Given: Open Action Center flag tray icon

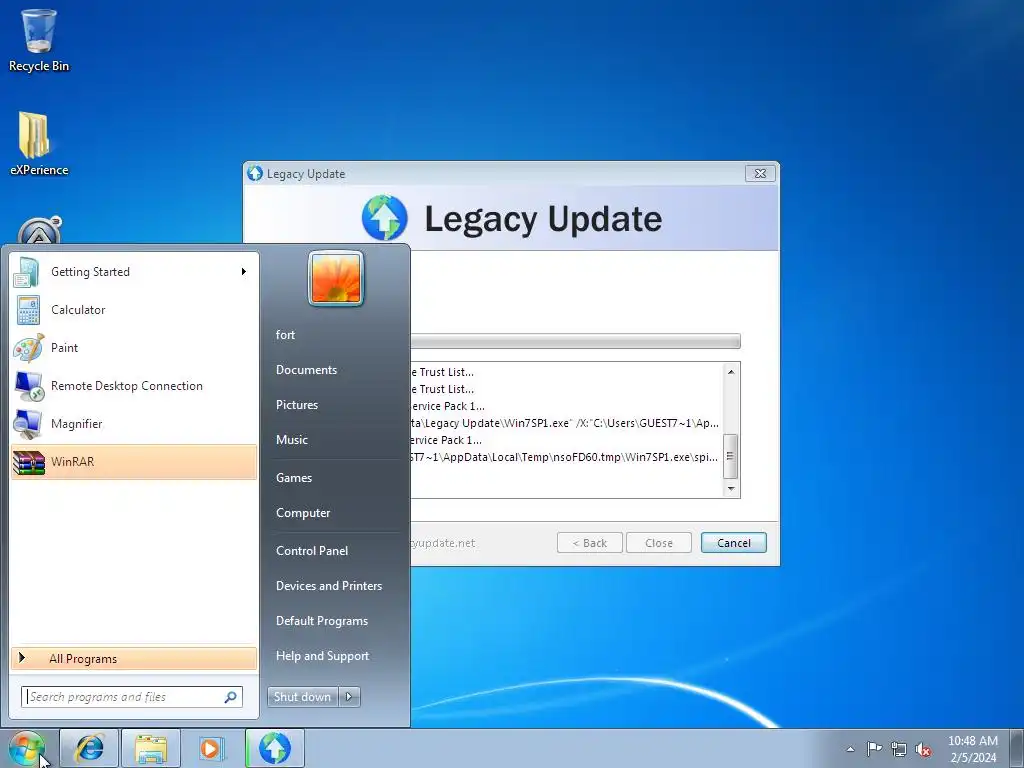Looking at the screenshot, I should pyautogui.click(x=874, y=749).
